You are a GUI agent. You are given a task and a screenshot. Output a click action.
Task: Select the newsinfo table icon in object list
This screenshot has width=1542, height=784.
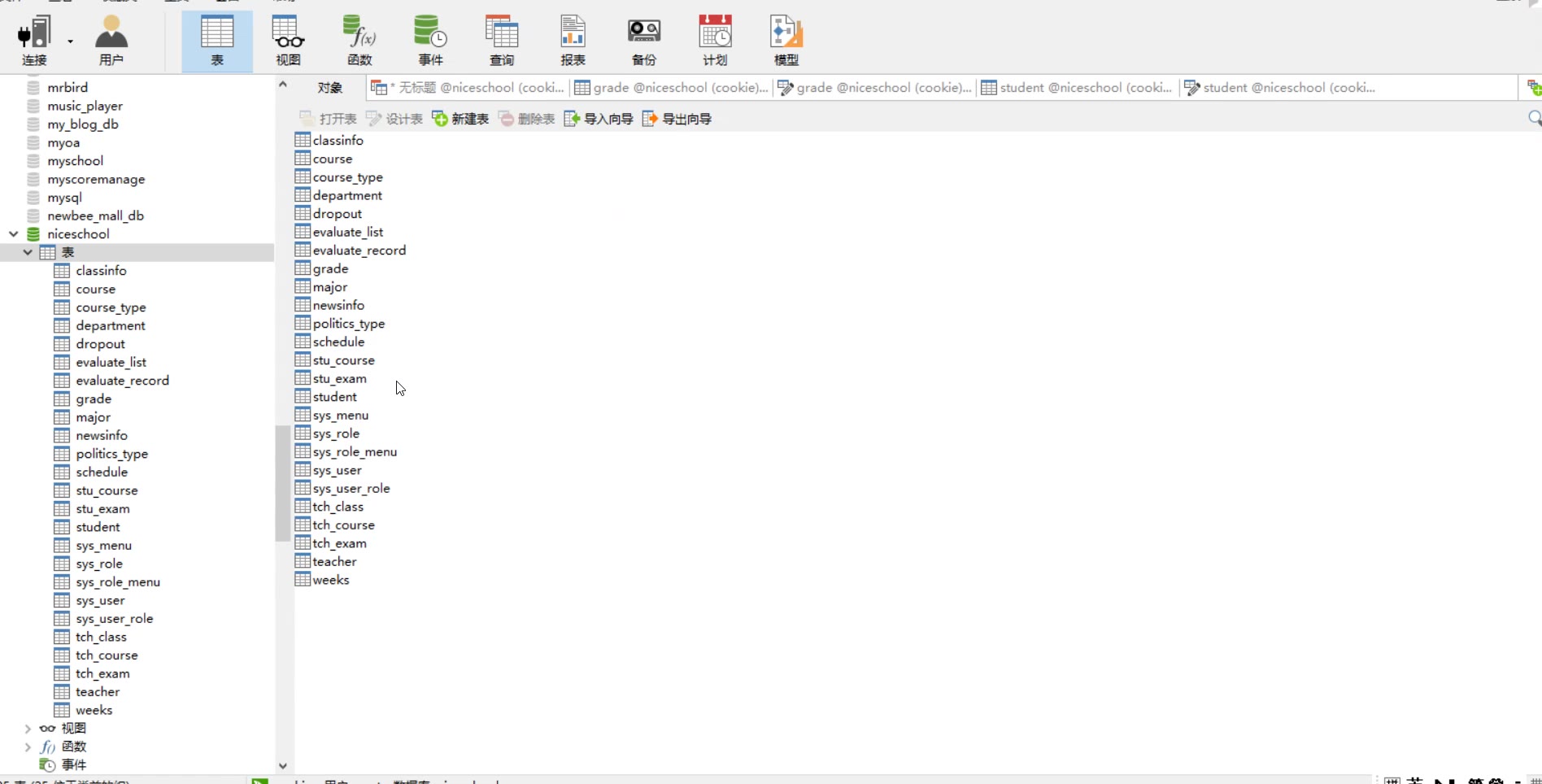coord(303,305)
